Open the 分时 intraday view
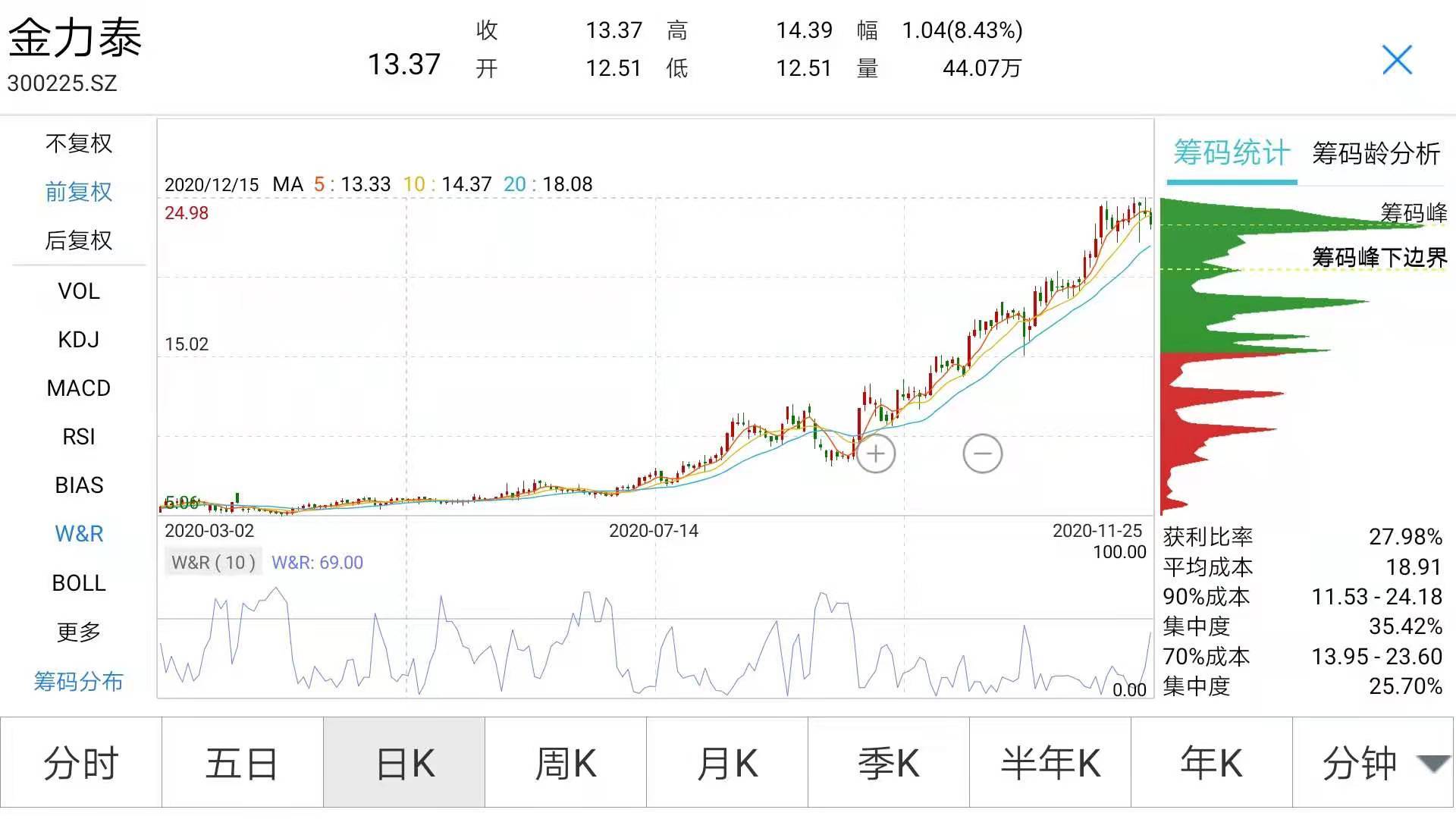 click(81, 763)
